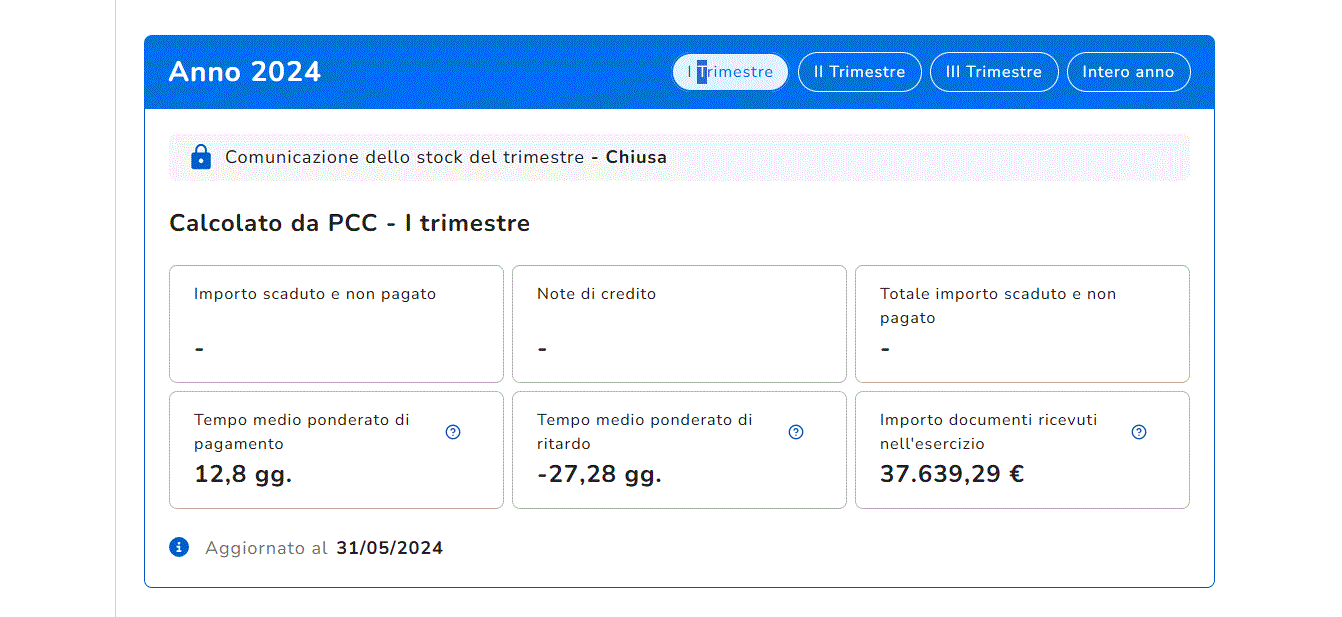The height and width of the screenshot is (617, 1342).
Task: Click the Calcolato da PCC heading
Action: [x=349, y=223]
